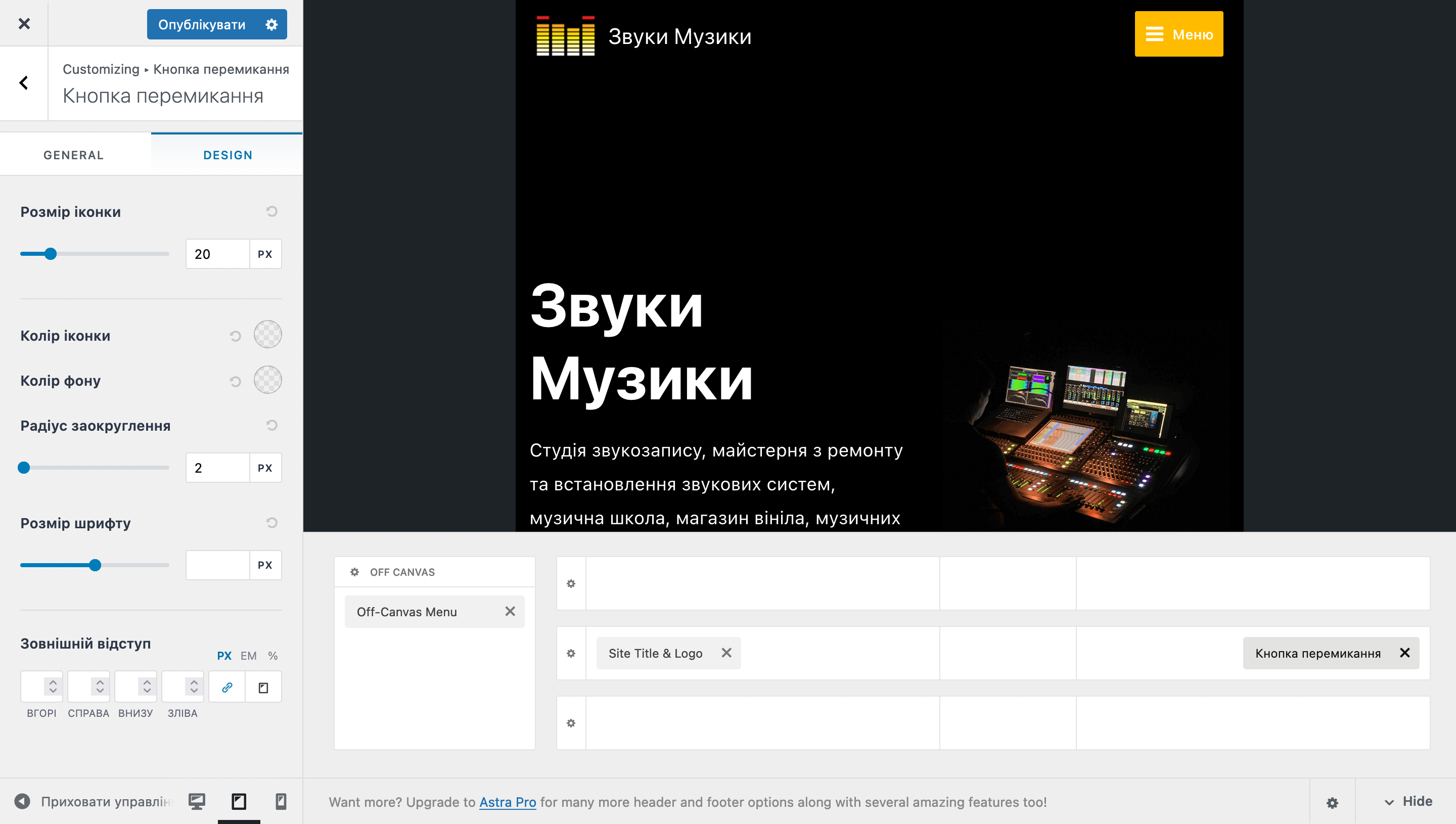Click the equalizer site logo in preview
The height and width of the screenshot is (824, 1456).
(565, 36)
